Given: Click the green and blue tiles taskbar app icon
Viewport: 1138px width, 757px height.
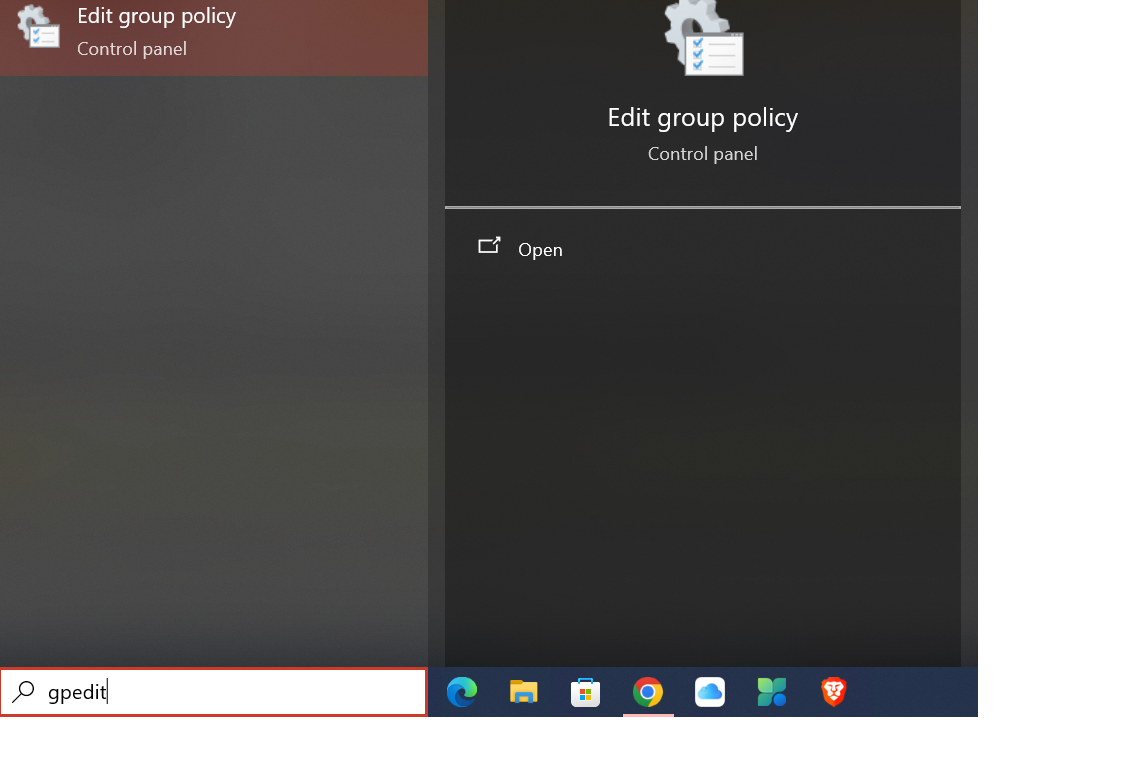Looking at the screenshot, I should coord(772,692).
